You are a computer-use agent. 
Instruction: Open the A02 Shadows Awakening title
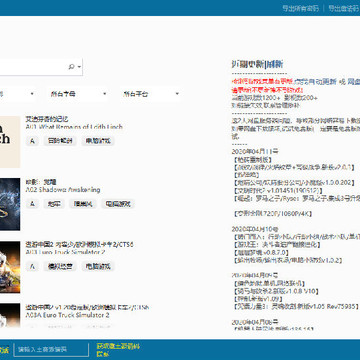tap(63, 190)
